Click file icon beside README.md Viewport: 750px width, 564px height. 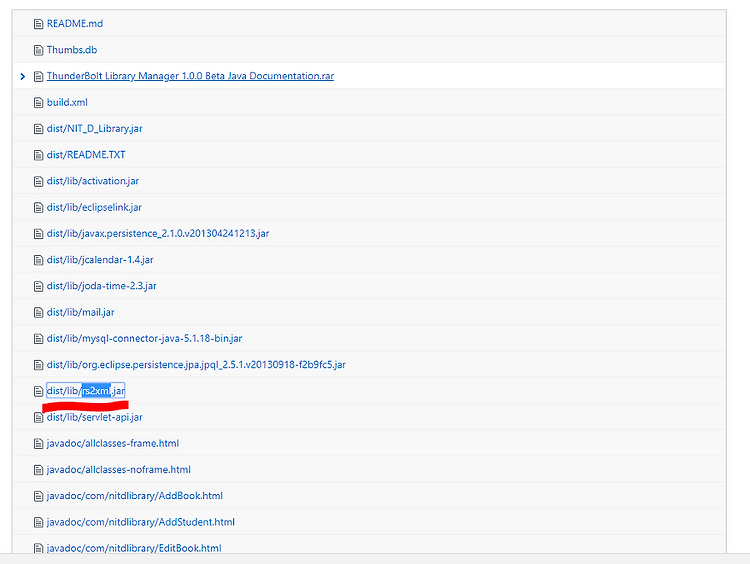click(38, 24)
